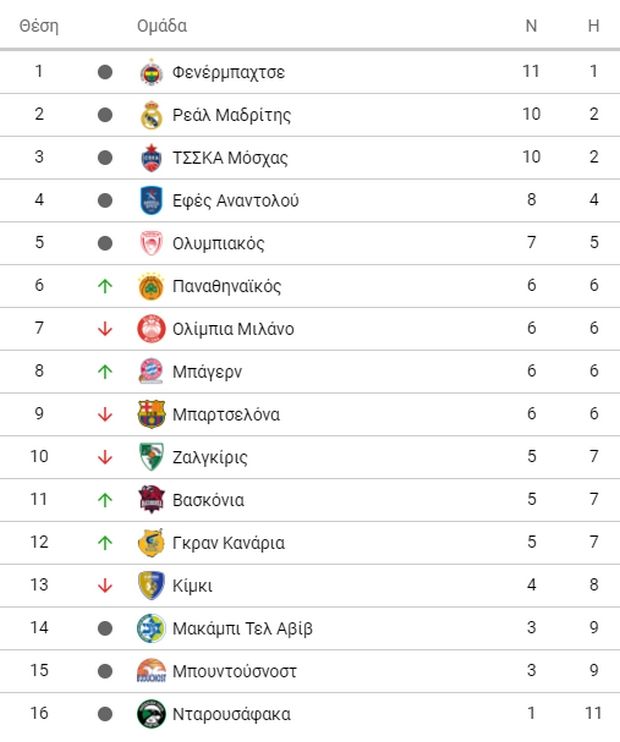
Task: Click the Ολυμπιακός team logo
Action: tap(150, 243)
